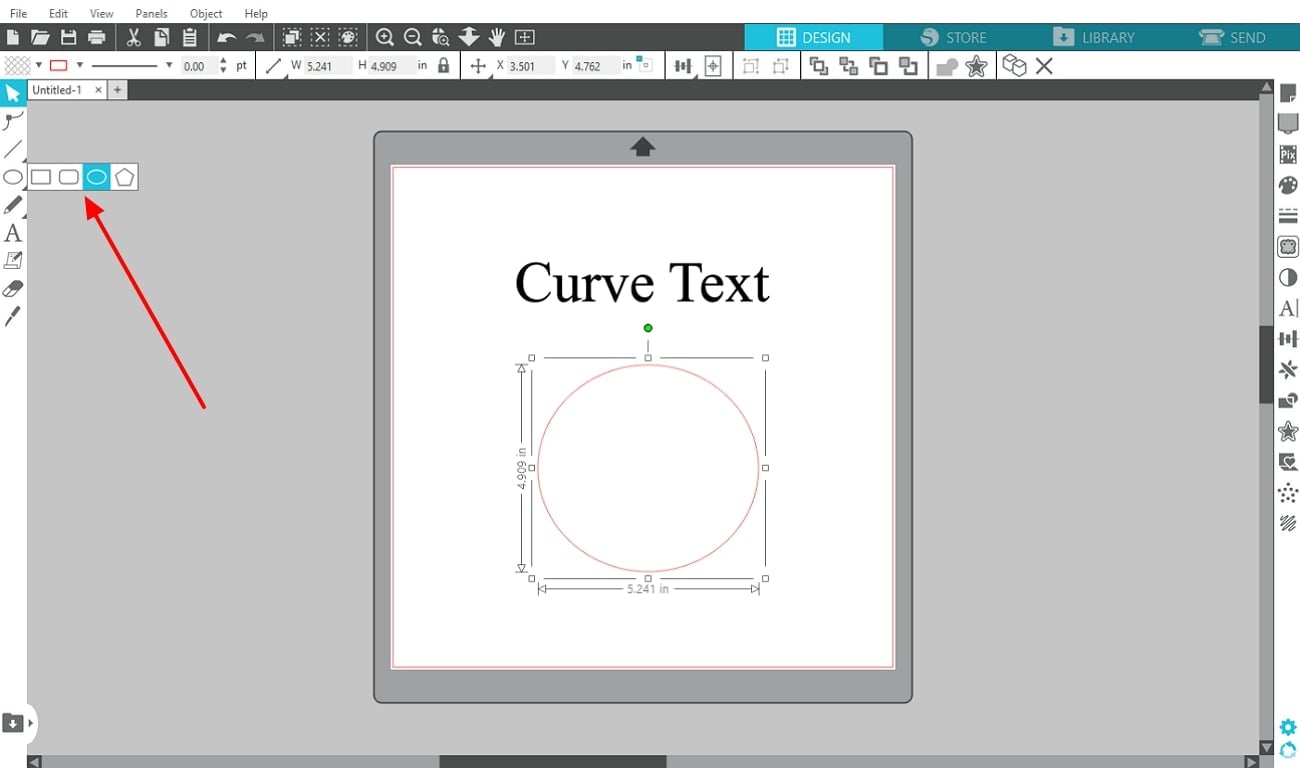Open the Object menu

pyautogui.click(x=206, y=14)
